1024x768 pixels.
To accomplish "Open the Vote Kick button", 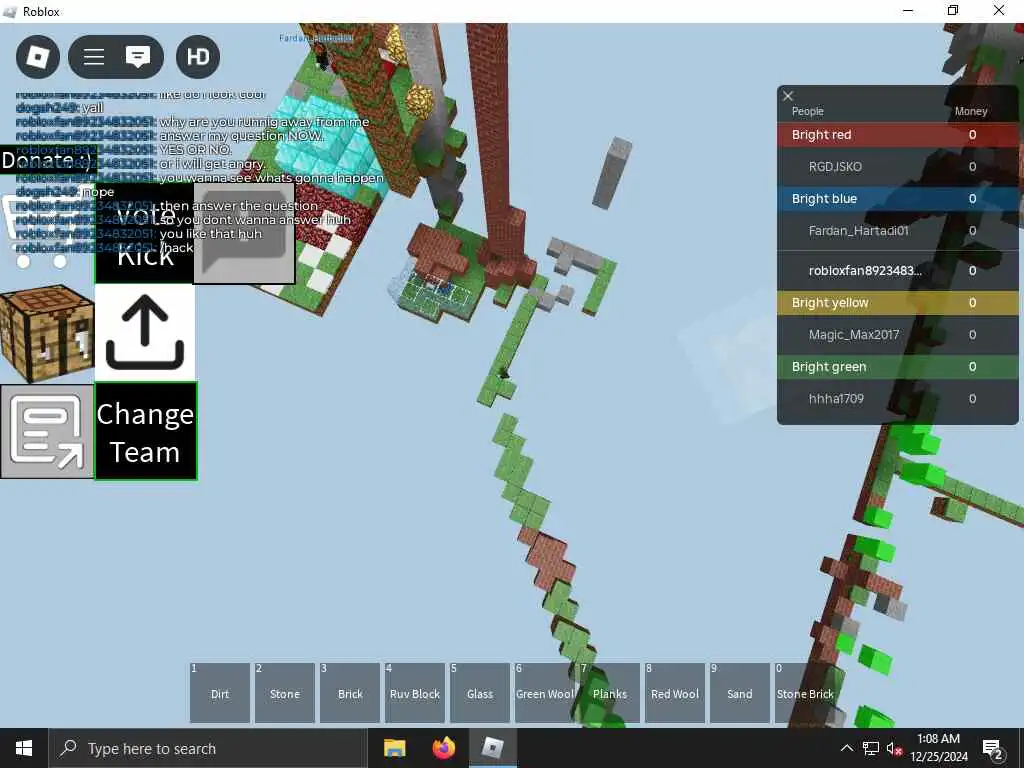I will [x=145, y=234].
